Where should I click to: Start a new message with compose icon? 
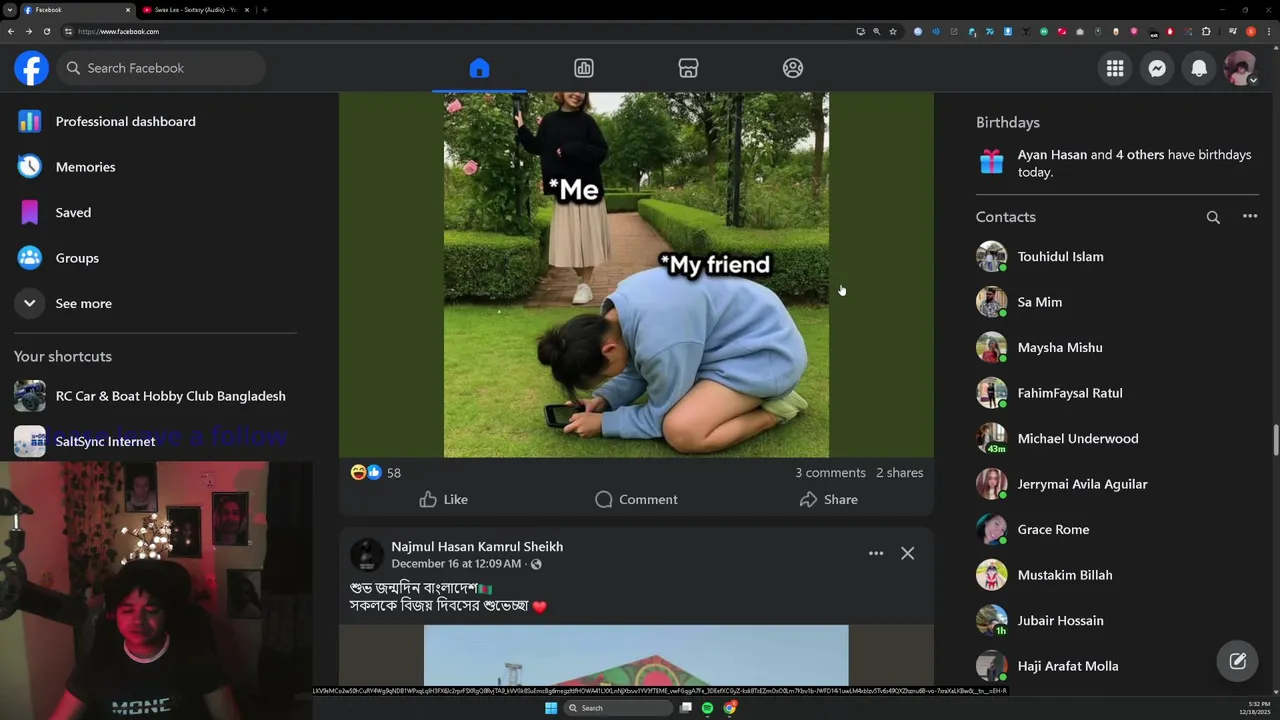[1237, 660]
